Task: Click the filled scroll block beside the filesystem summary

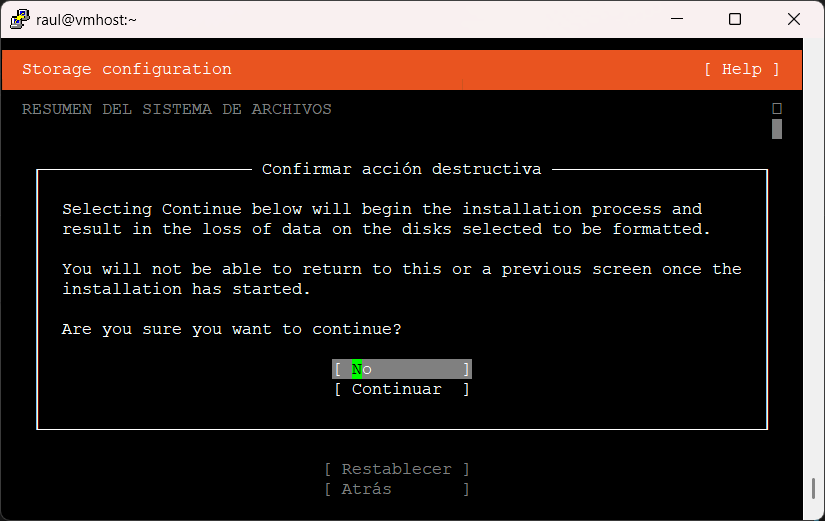Action: (777, 129)
